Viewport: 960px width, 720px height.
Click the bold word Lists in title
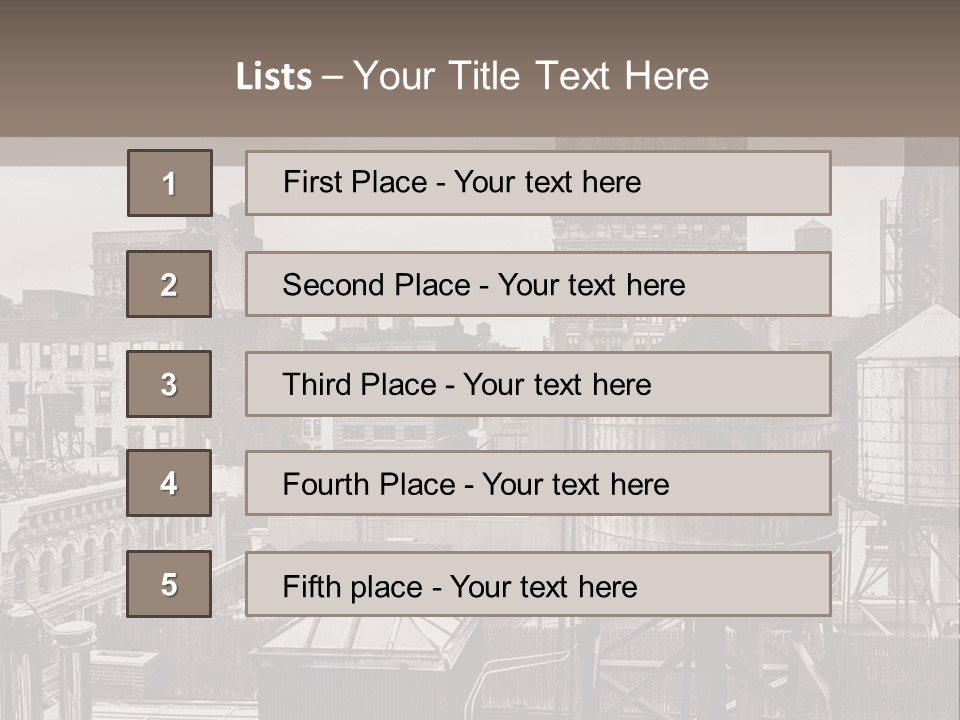point(273,77)
